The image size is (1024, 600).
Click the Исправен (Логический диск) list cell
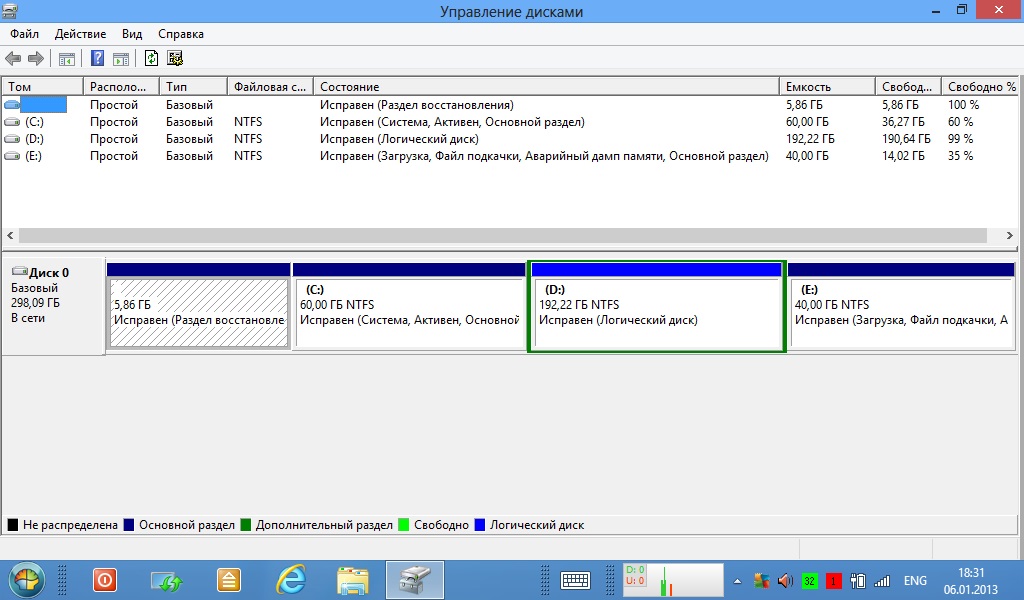tap(399, 138)
